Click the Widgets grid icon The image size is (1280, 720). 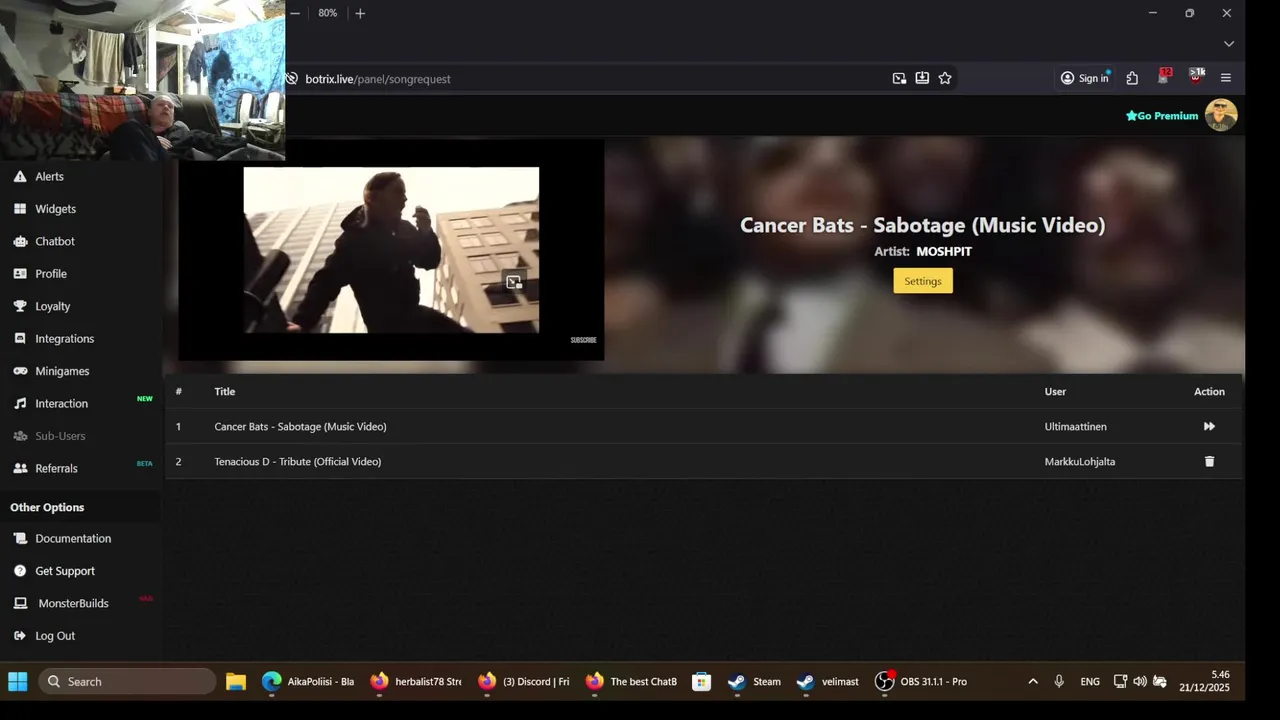pos(20,209)
